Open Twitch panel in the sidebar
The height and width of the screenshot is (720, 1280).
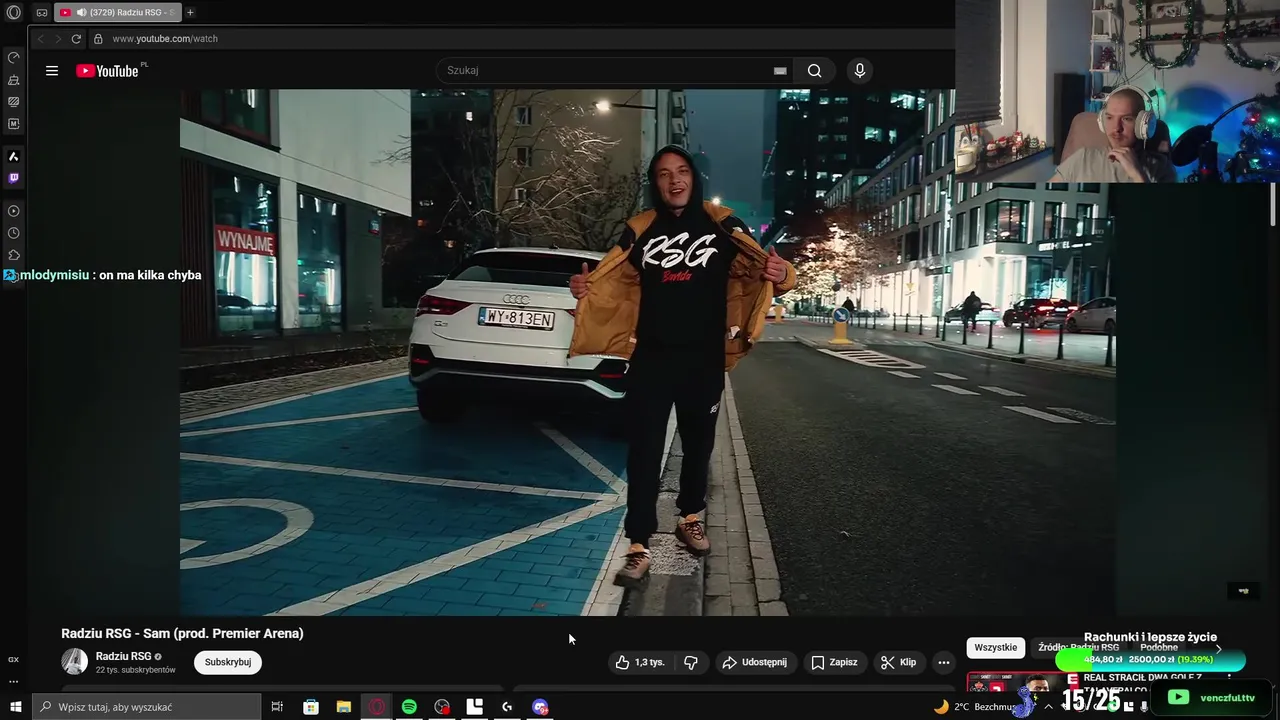14,179
